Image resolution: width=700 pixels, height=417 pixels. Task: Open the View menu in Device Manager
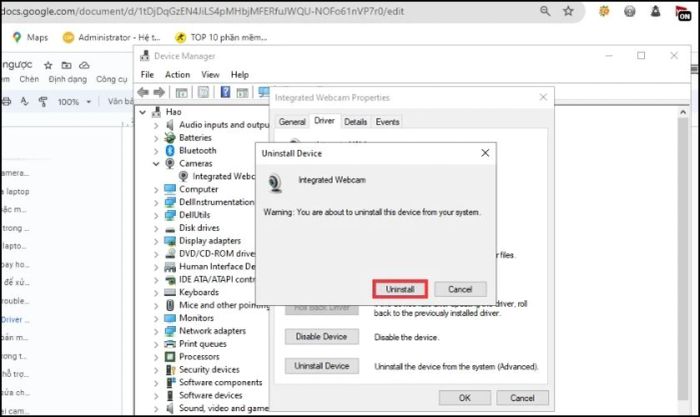[x=210, y=75]
